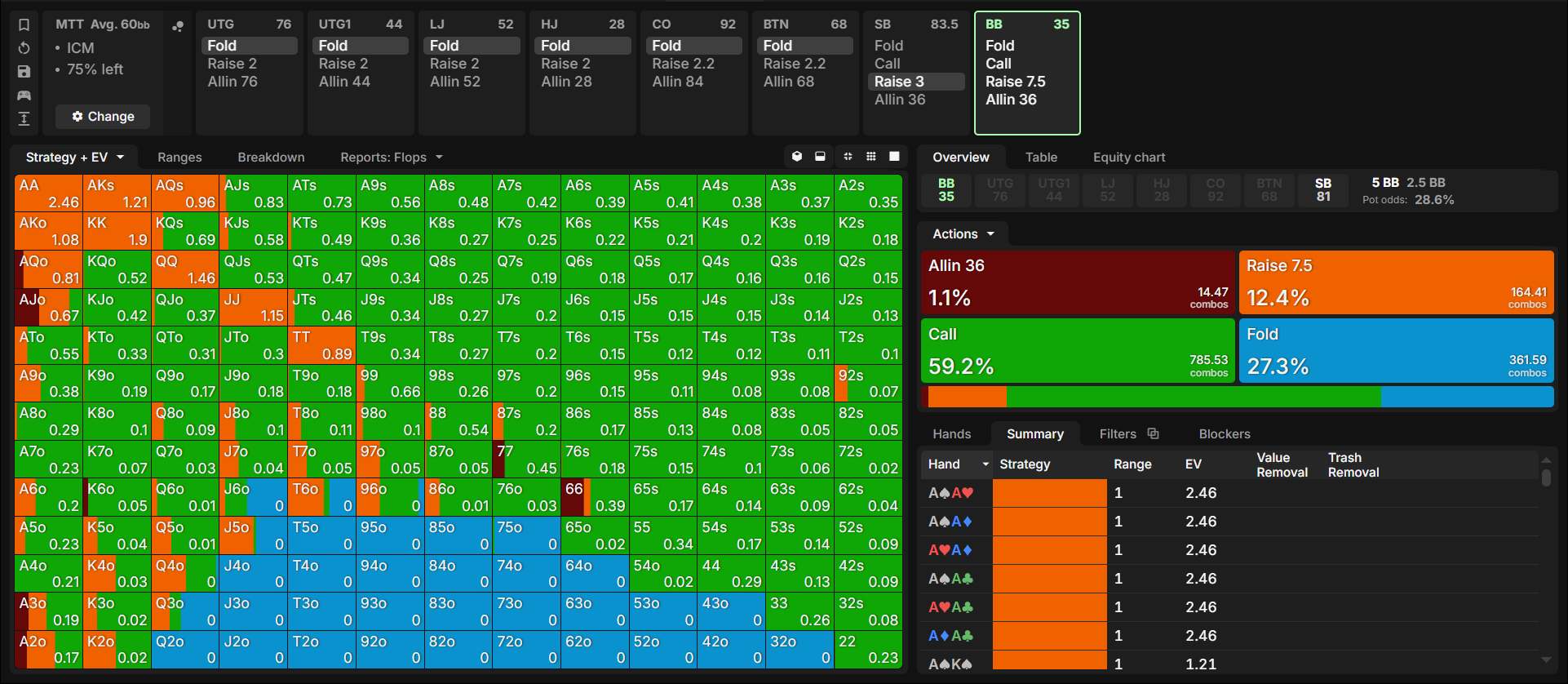Select Raise 7.5 in the BB action list

coord(1016,82)
